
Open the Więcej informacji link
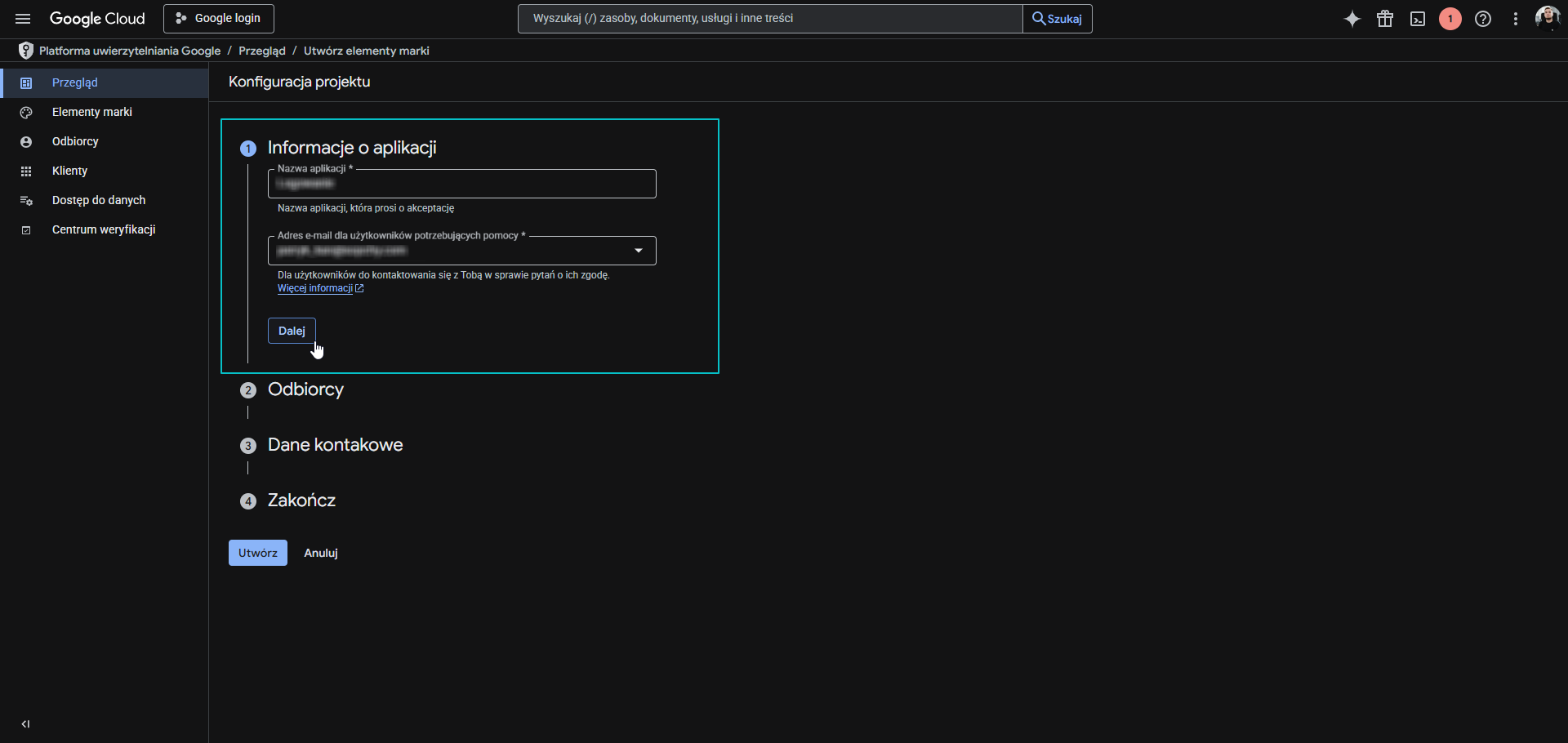pos(316,288)
